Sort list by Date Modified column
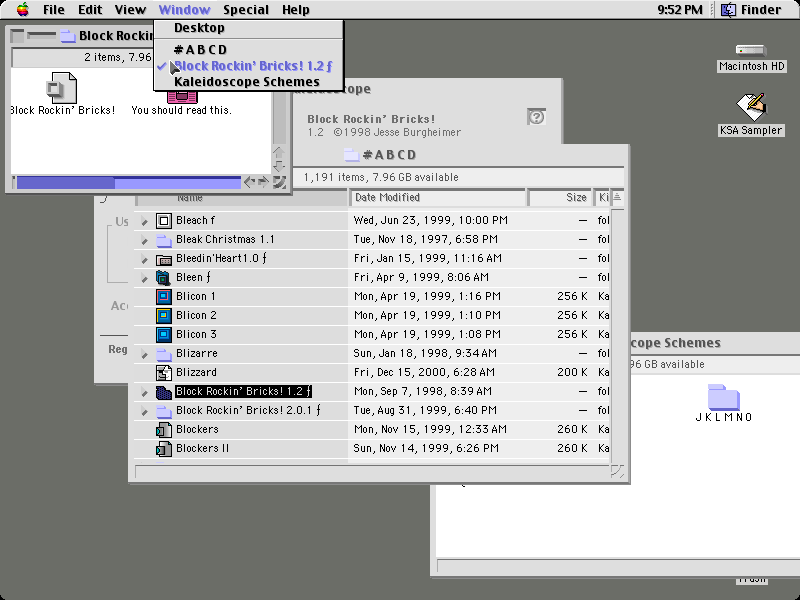 pyautogui.click(x=437, y=197)
